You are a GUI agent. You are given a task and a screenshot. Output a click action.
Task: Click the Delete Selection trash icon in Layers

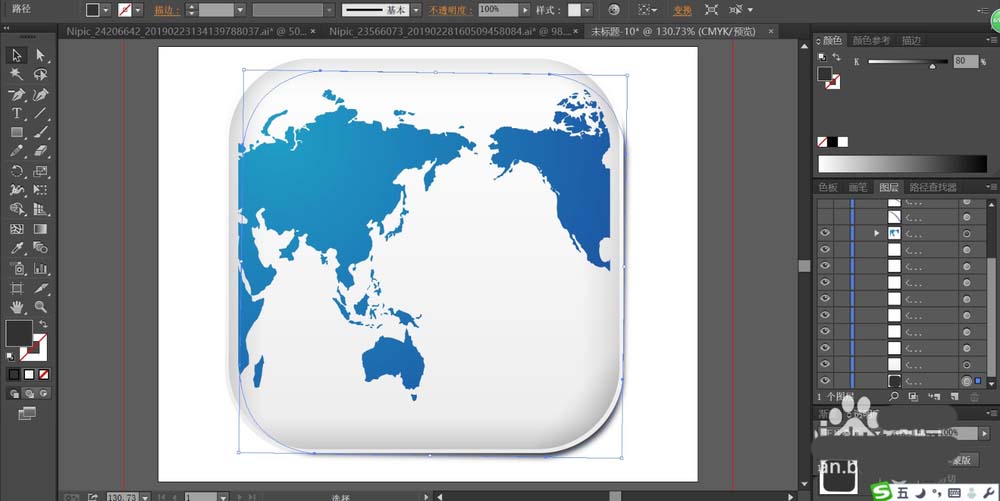(x=974, y=396)
